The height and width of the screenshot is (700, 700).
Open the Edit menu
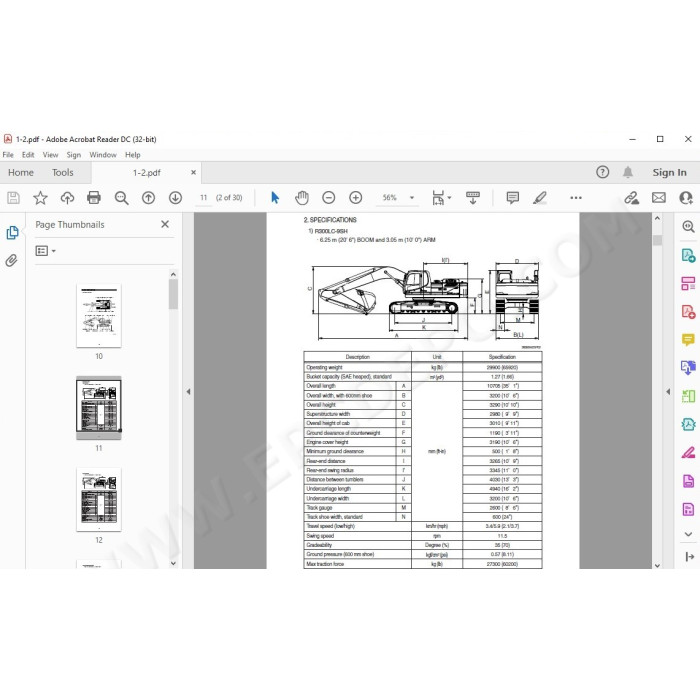pos(28,155)
